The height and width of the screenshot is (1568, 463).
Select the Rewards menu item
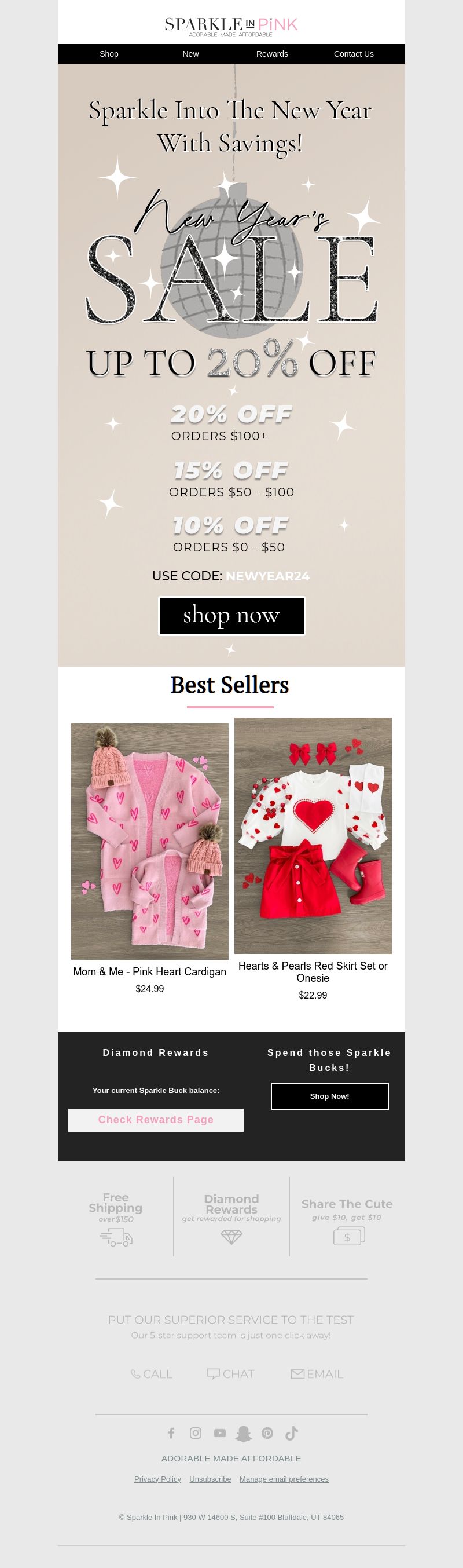(272, 53)
